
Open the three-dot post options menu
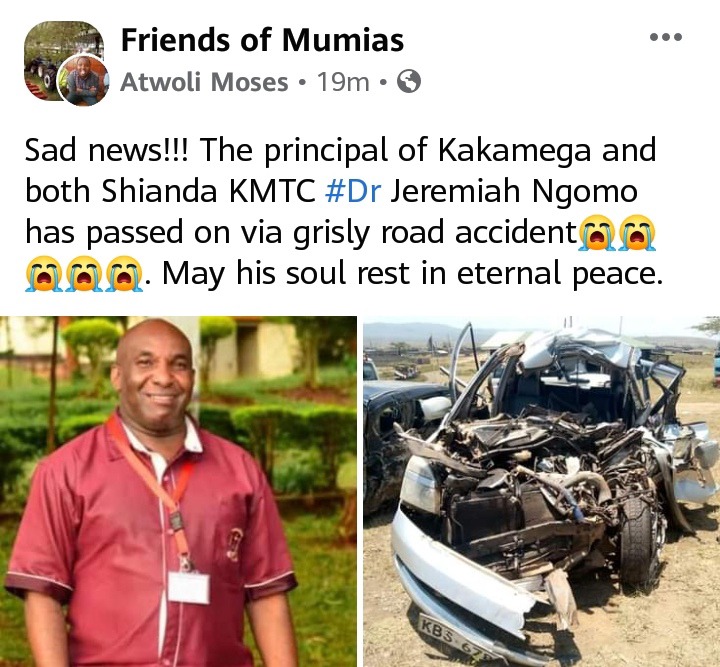(666, 37)
